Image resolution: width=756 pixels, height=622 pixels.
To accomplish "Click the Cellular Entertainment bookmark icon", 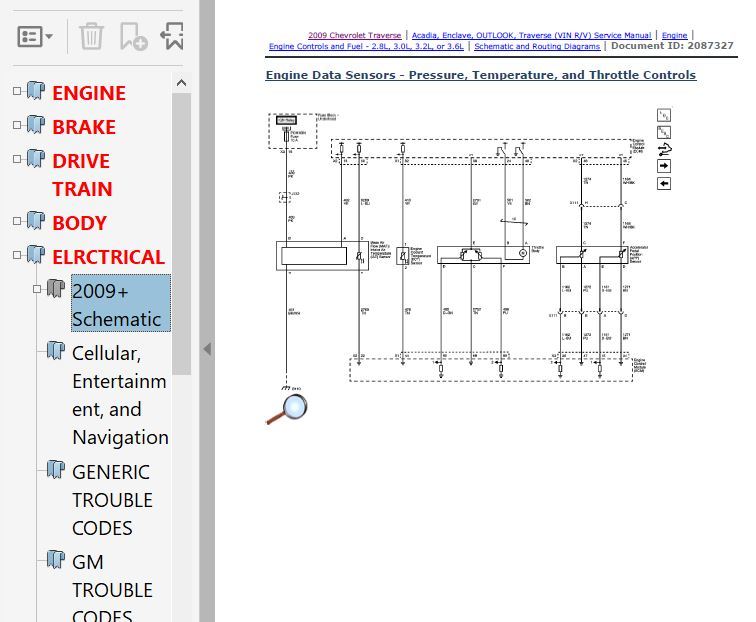I will (55, 351).
